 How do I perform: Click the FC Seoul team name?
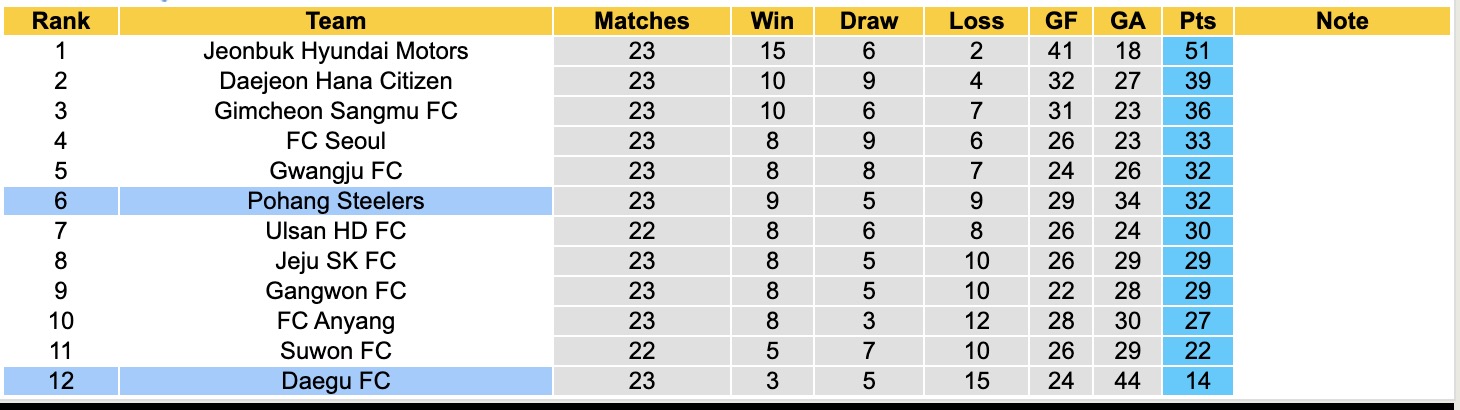(336, 141)
